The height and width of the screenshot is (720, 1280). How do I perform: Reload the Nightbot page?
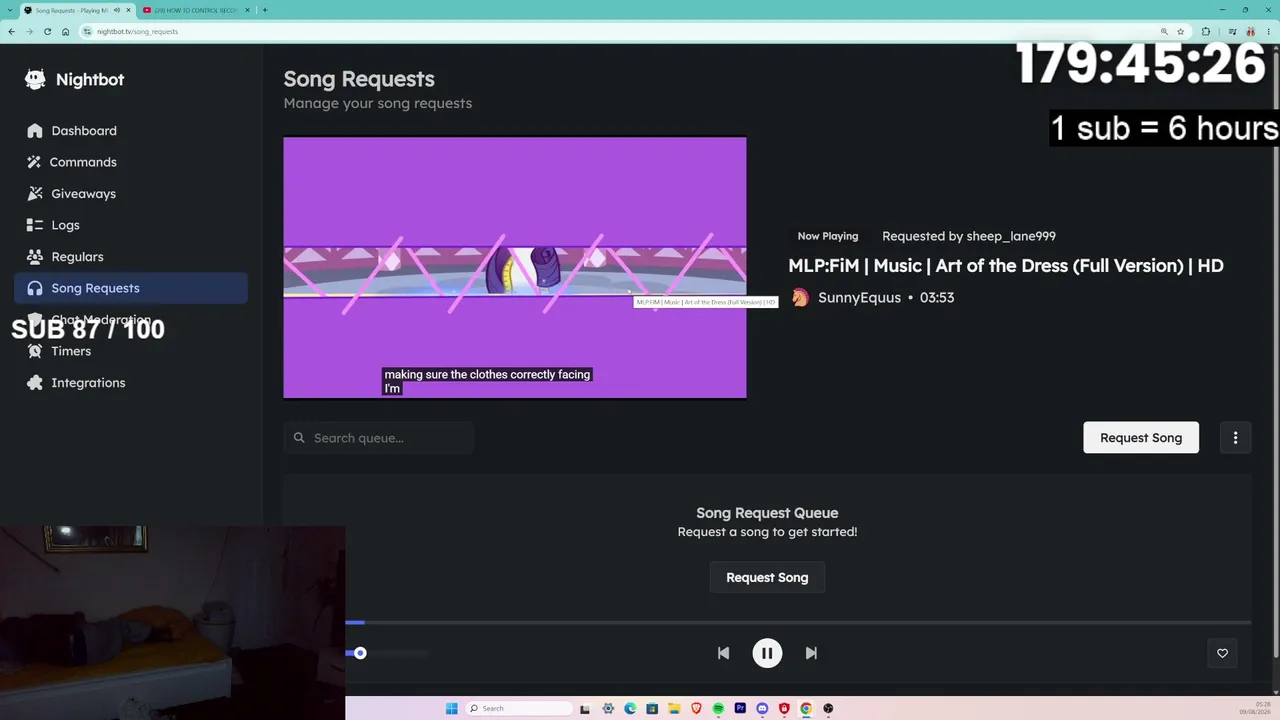point(47,31)
